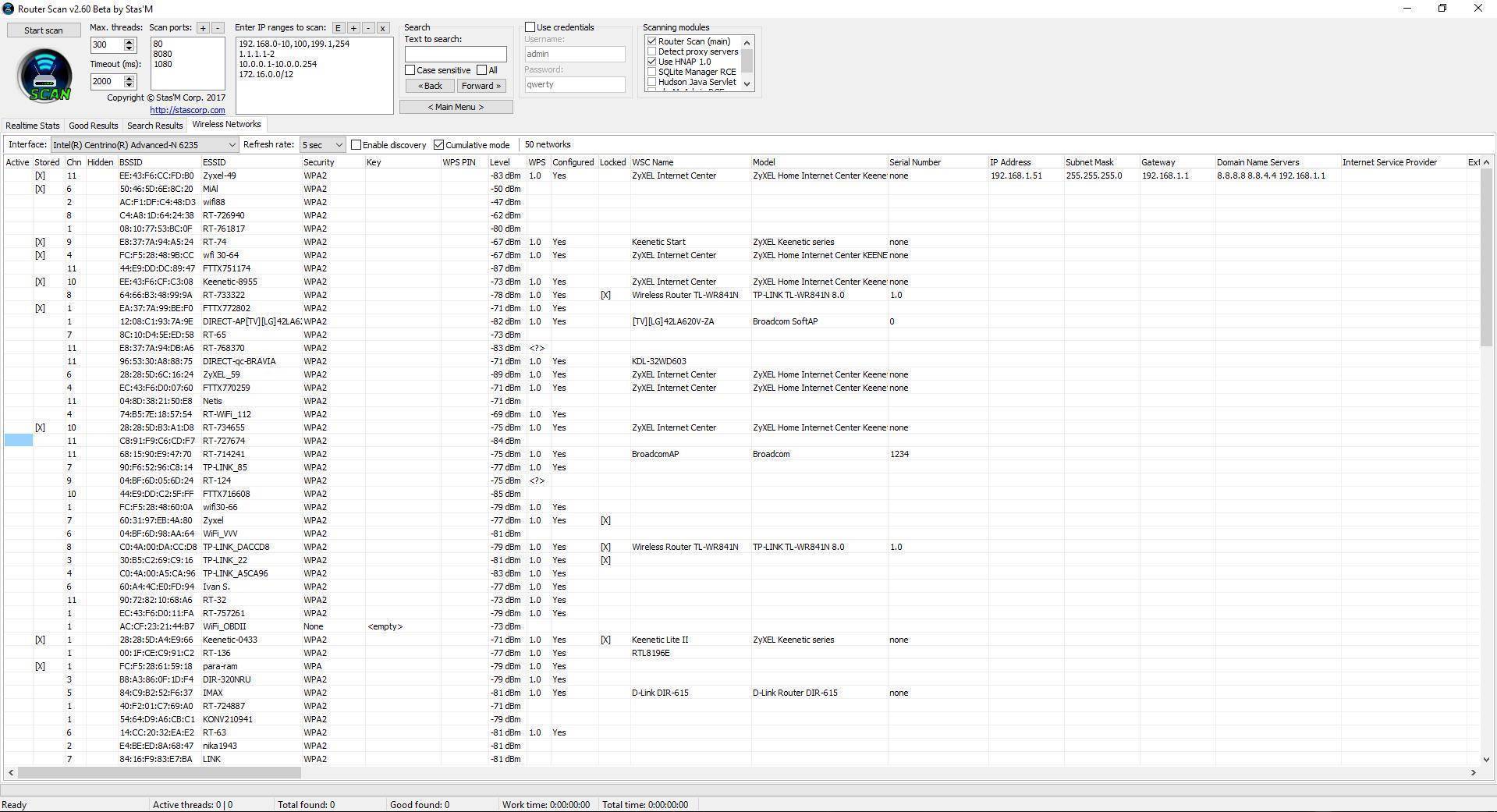Image resolution: width=1497 pixels, height=812 pixels.
Task: Enable the Use credentials checkbox
Action: click(530, 27)
